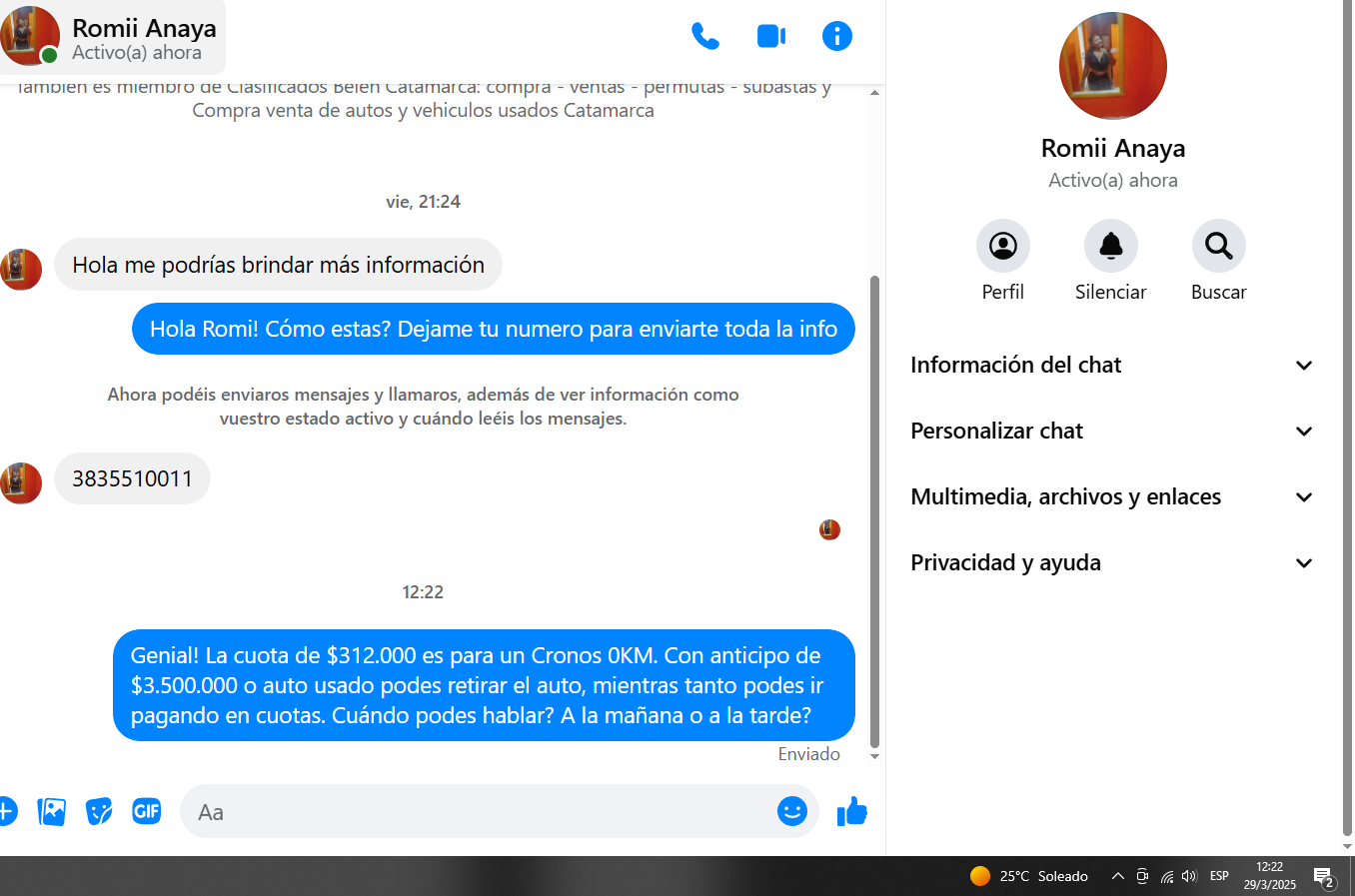Expand Multimedia, archivos y enlaces section
The width and height of the screenshot is (1355, 896).
tap(1111, 497)
